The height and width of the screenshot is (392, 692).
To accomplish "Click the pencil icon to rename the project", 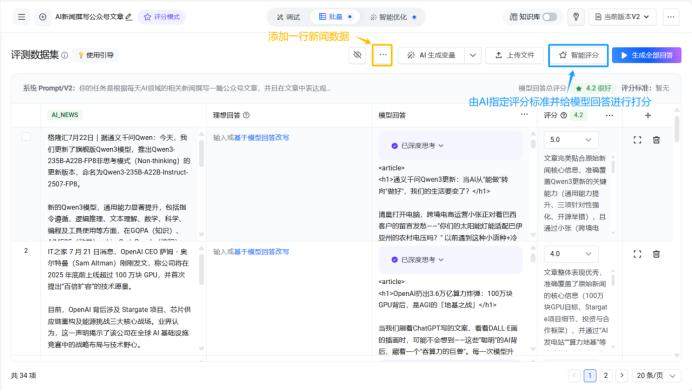I will (x=129, y=17).
